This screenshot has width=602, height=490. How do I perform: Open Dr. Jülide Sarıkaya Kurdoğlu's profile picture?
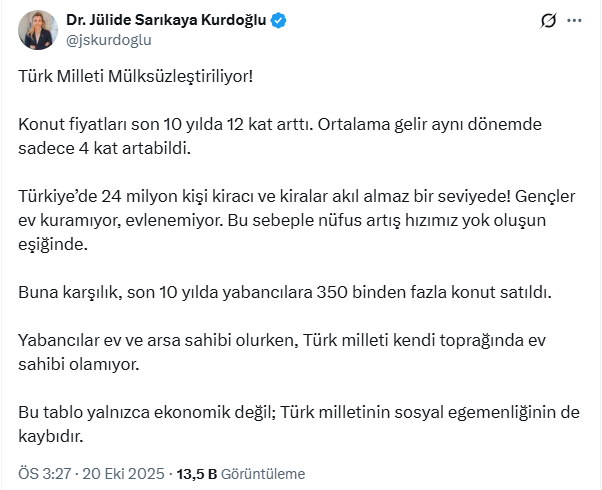38,30
